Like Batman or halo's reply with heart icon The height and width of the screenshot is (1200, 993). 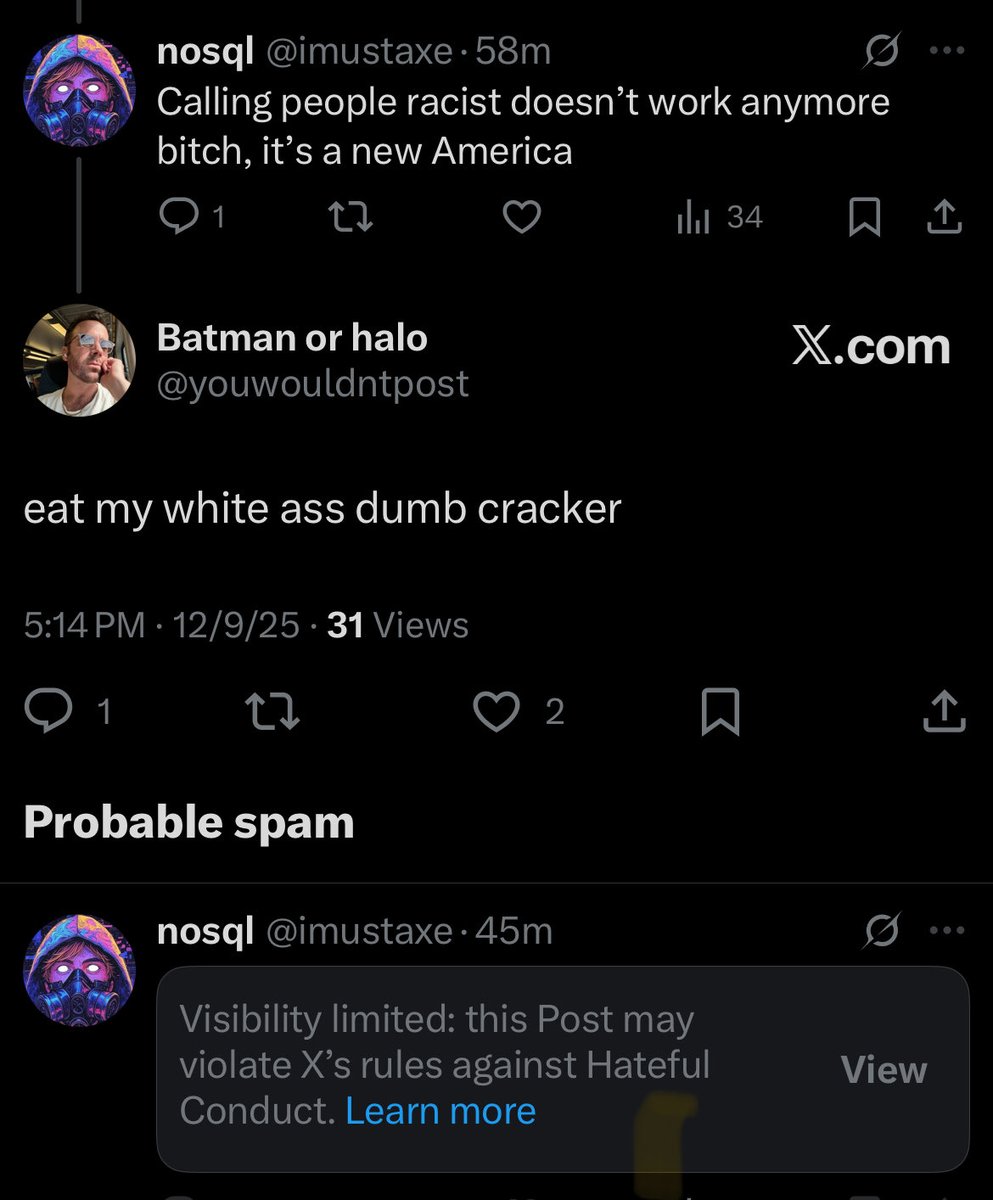tap(495, 712)
